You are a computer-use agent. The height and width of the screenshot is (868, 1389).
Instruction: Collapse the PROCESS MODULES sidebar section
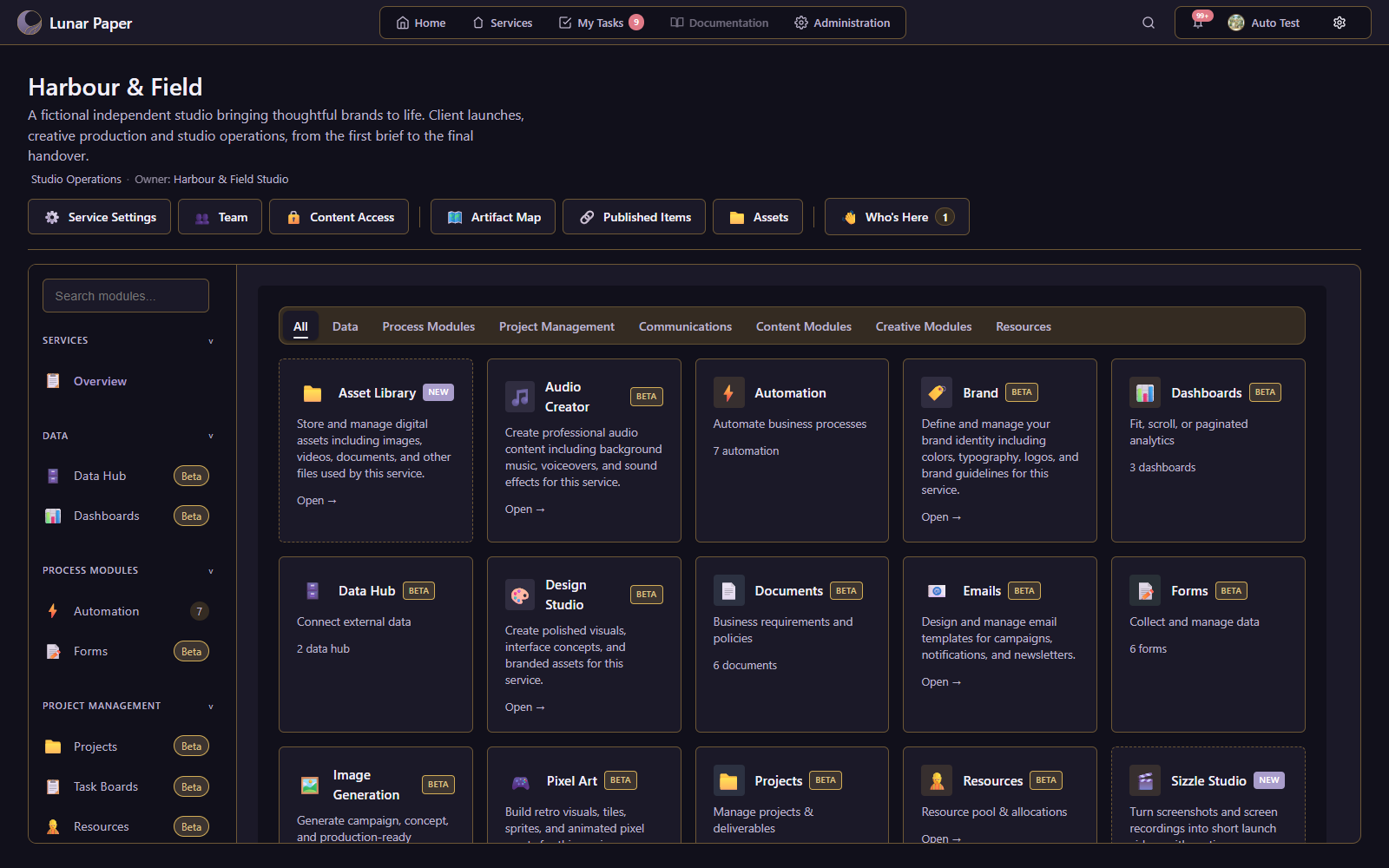[211, 571]
